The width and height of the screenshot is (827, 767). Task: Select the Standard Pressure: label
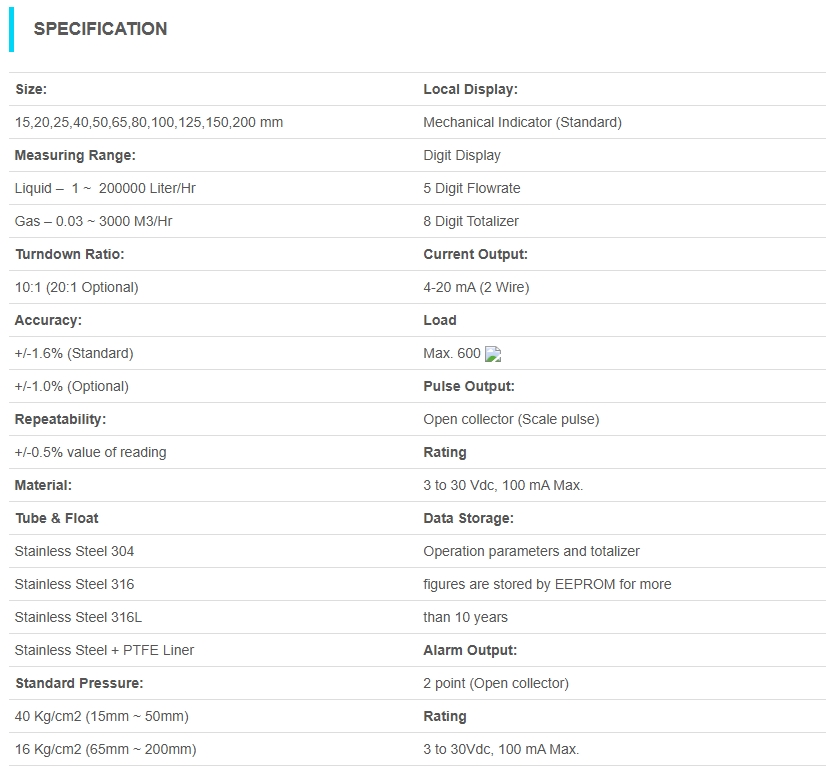(79, 684)
